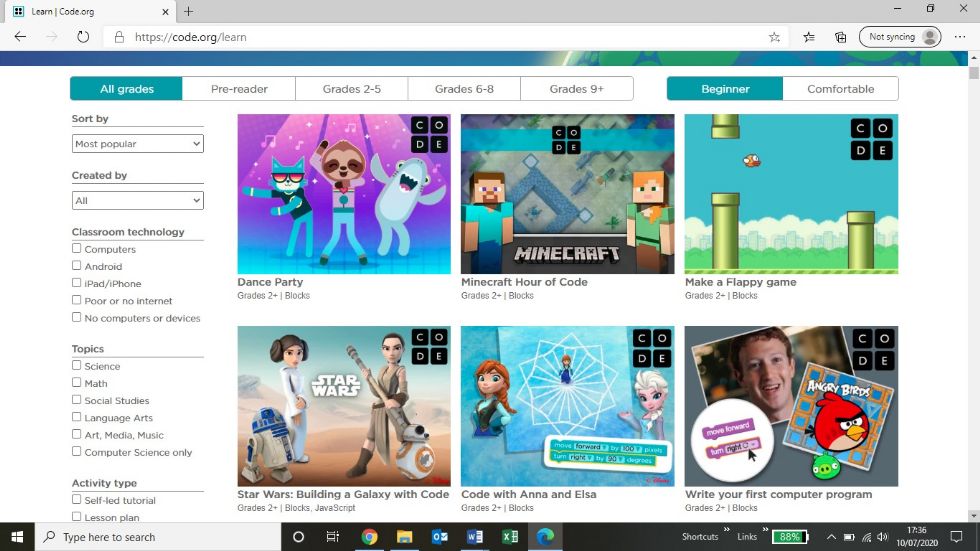Open the Created by All dropdown

tap(138, 201)
